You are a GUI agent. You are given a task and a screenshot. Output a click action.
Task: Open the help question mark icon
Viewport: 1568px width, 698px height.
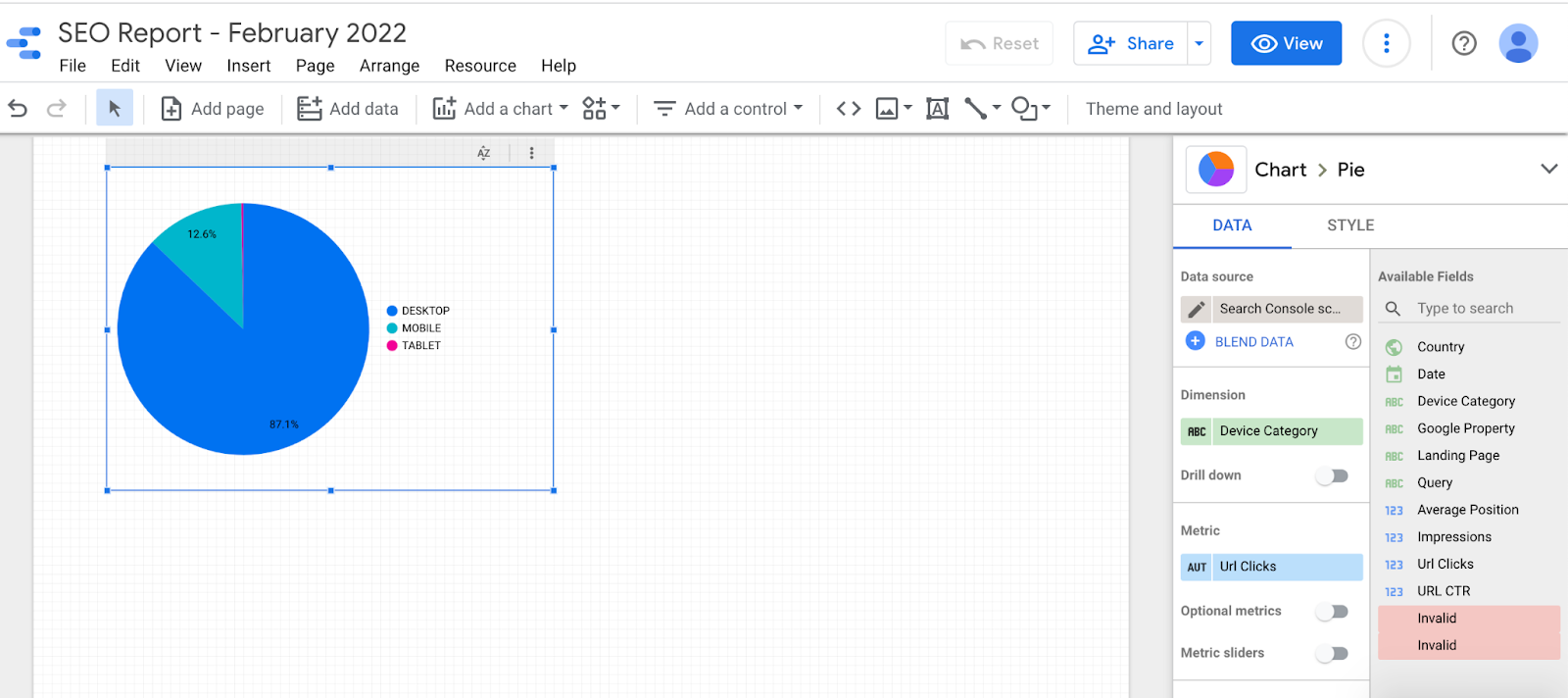pyautogui.click(x=1464, y=43)
